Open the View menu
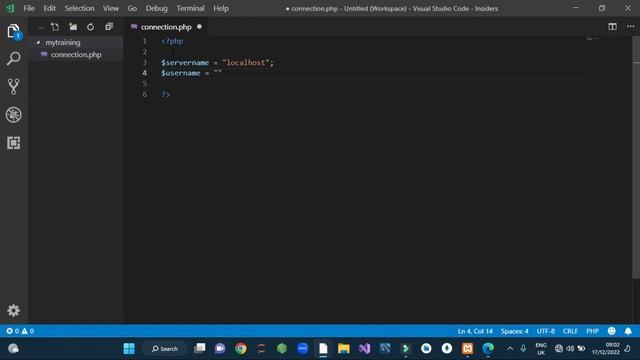 click(x=111, y=8)
